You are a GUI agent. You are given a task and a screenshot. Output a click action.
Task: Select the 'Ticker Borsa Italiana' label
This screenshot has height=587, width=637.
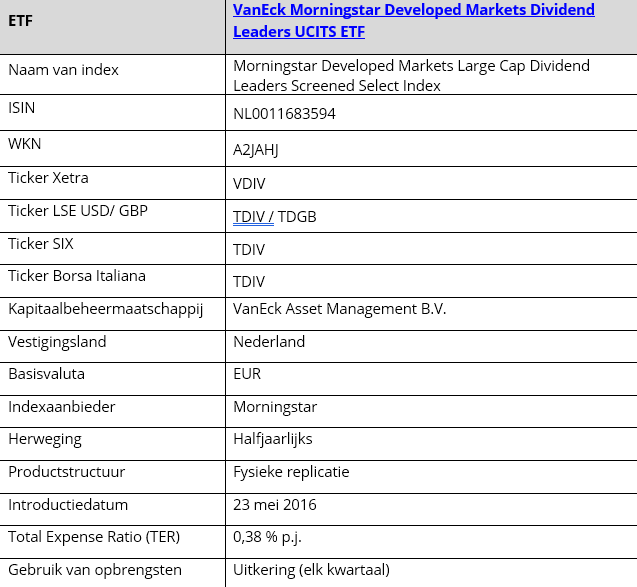pos(77,276)
